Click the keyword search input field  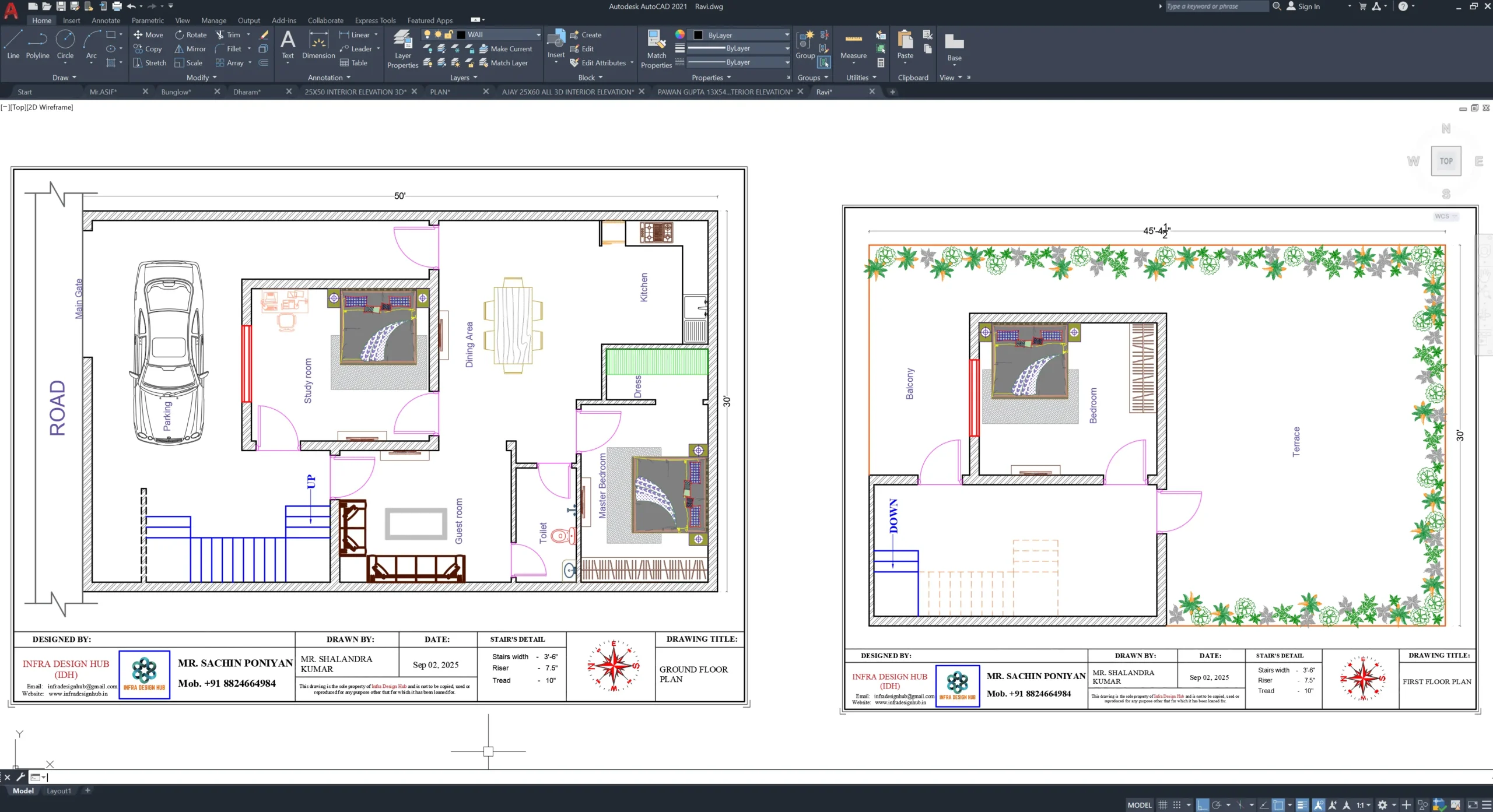(x=1216, y=6)
